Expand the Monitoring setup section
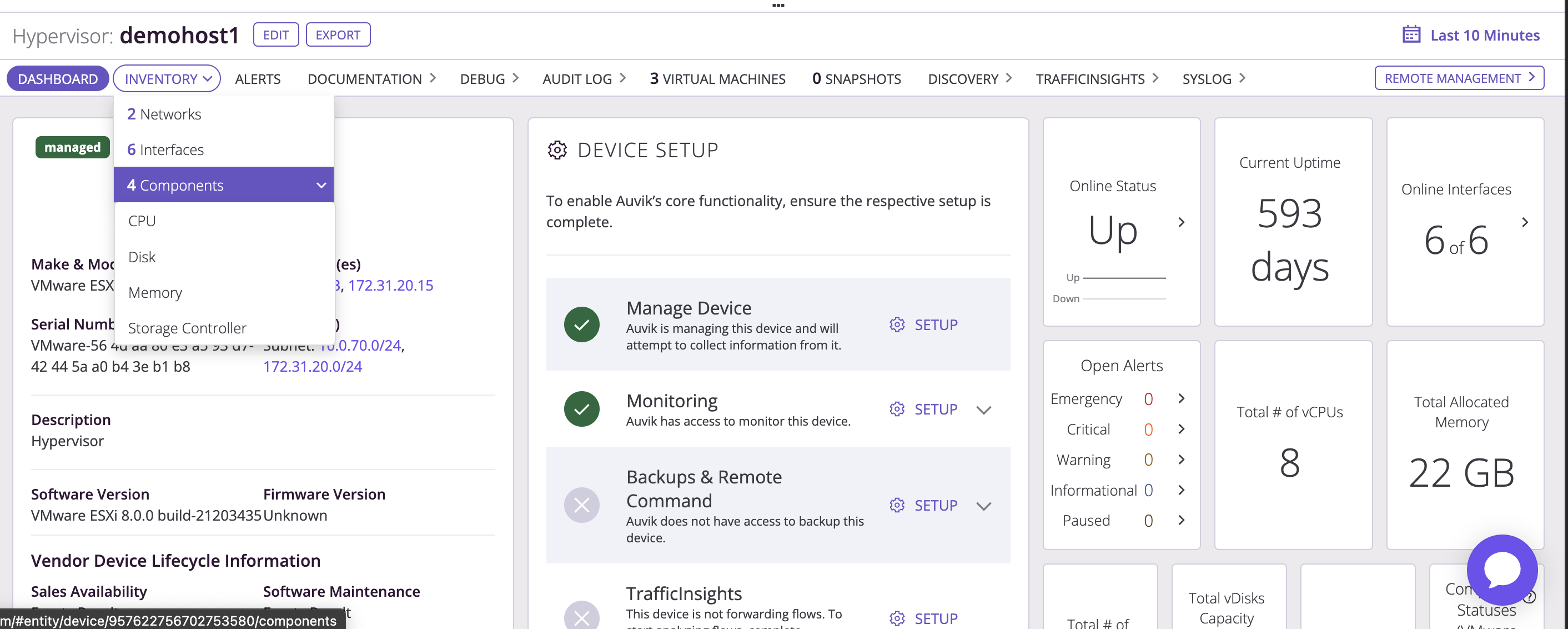This screenshot has height=629, width=1568. coord(984,410)
